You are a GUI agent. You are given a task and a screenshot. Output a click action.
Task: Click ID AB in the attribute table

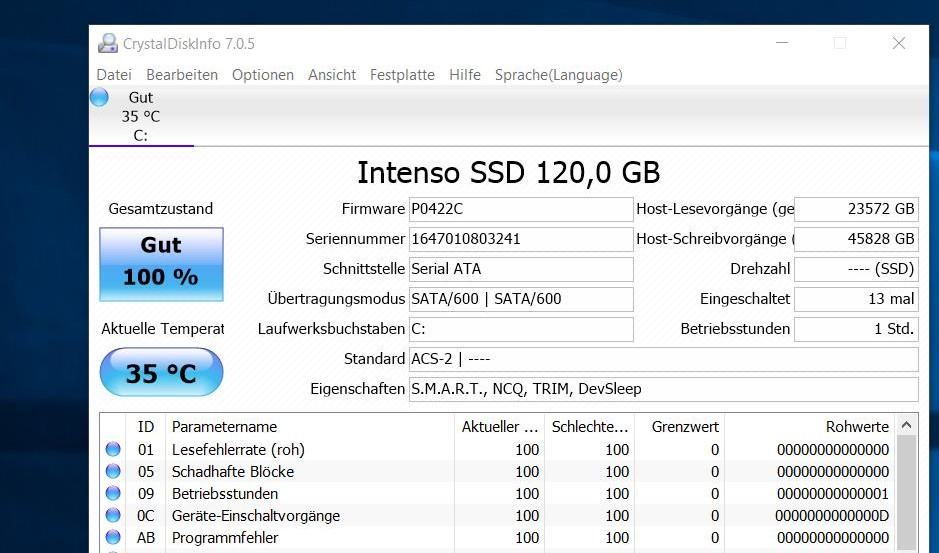[x=146, y=537]
